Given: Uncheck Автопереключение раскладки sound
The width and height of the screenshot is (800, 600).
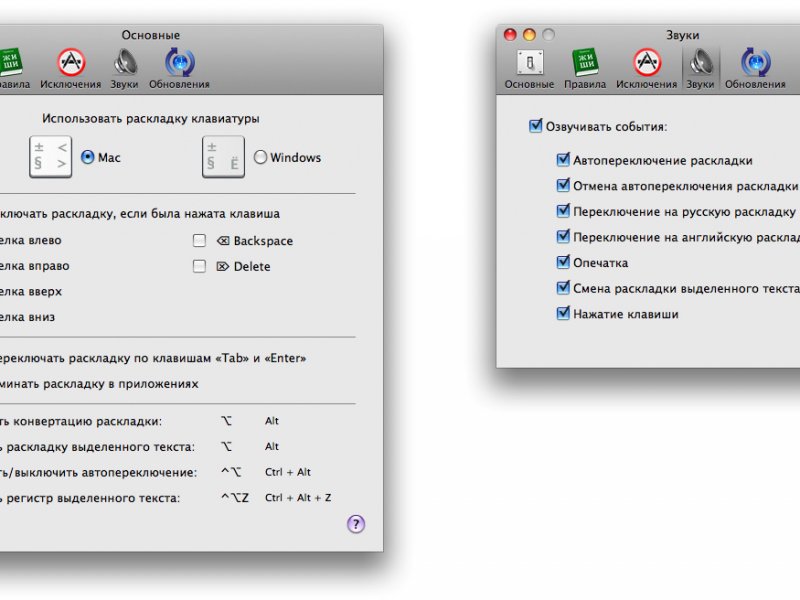Looking at the screenshot, I should coord(563,160).
